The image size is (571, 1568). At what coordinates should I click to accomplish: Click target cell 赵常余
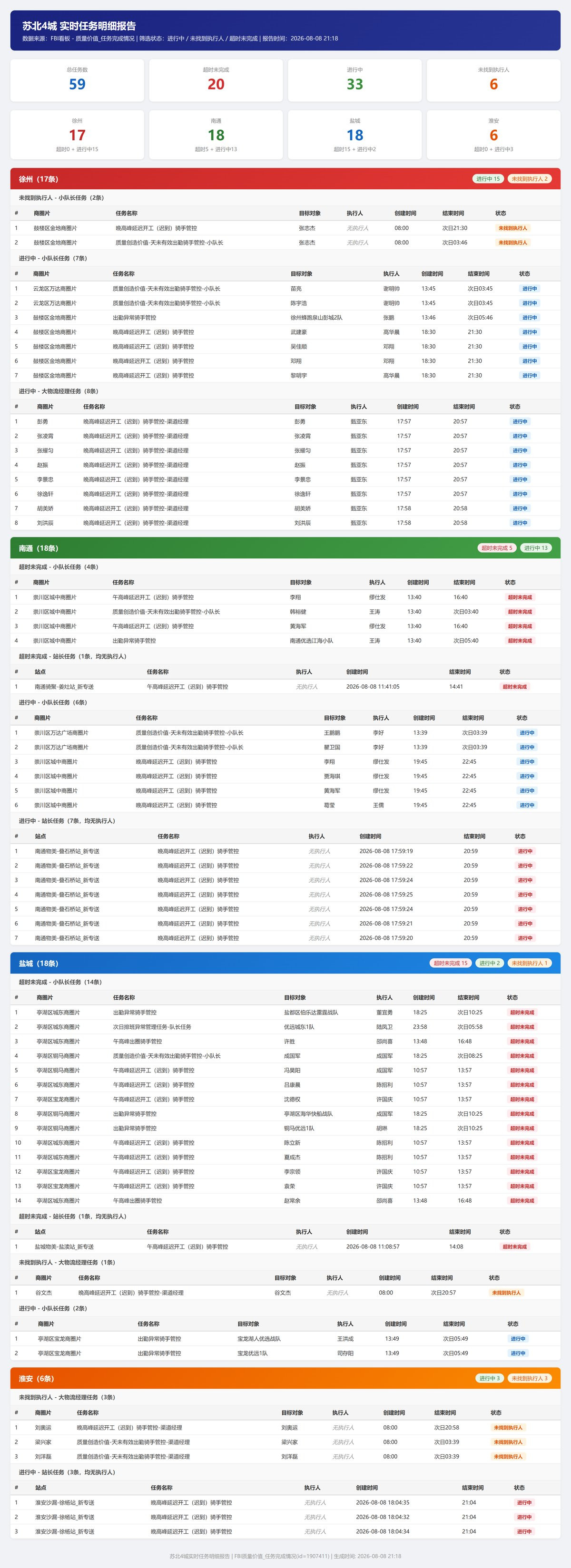point(292,1201)
